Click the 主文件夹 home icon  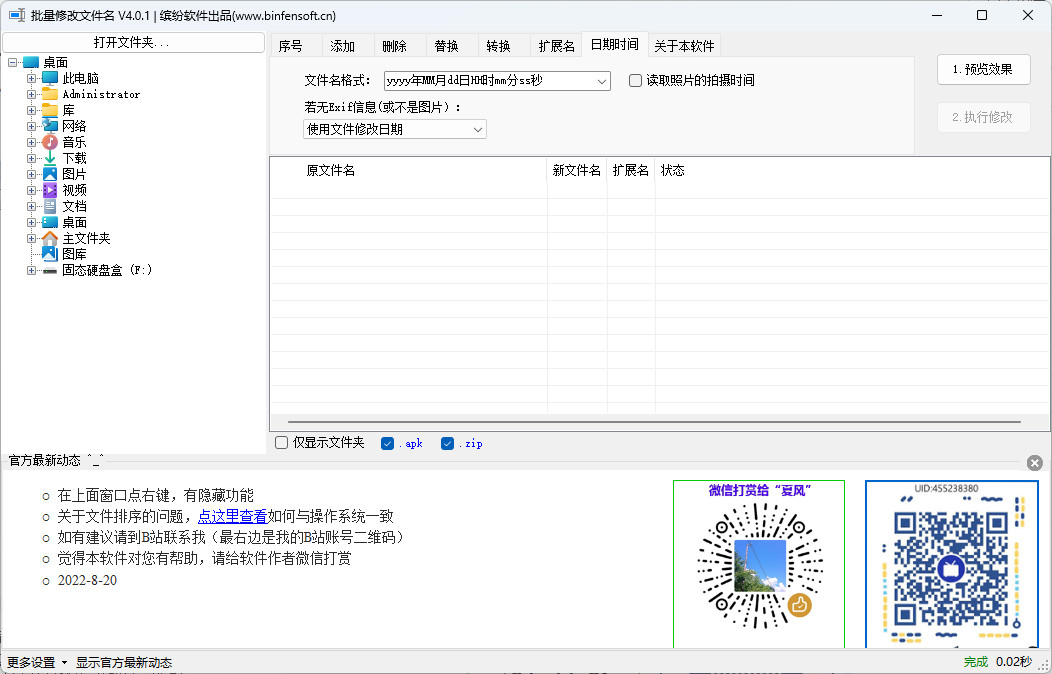coord(50,238)
